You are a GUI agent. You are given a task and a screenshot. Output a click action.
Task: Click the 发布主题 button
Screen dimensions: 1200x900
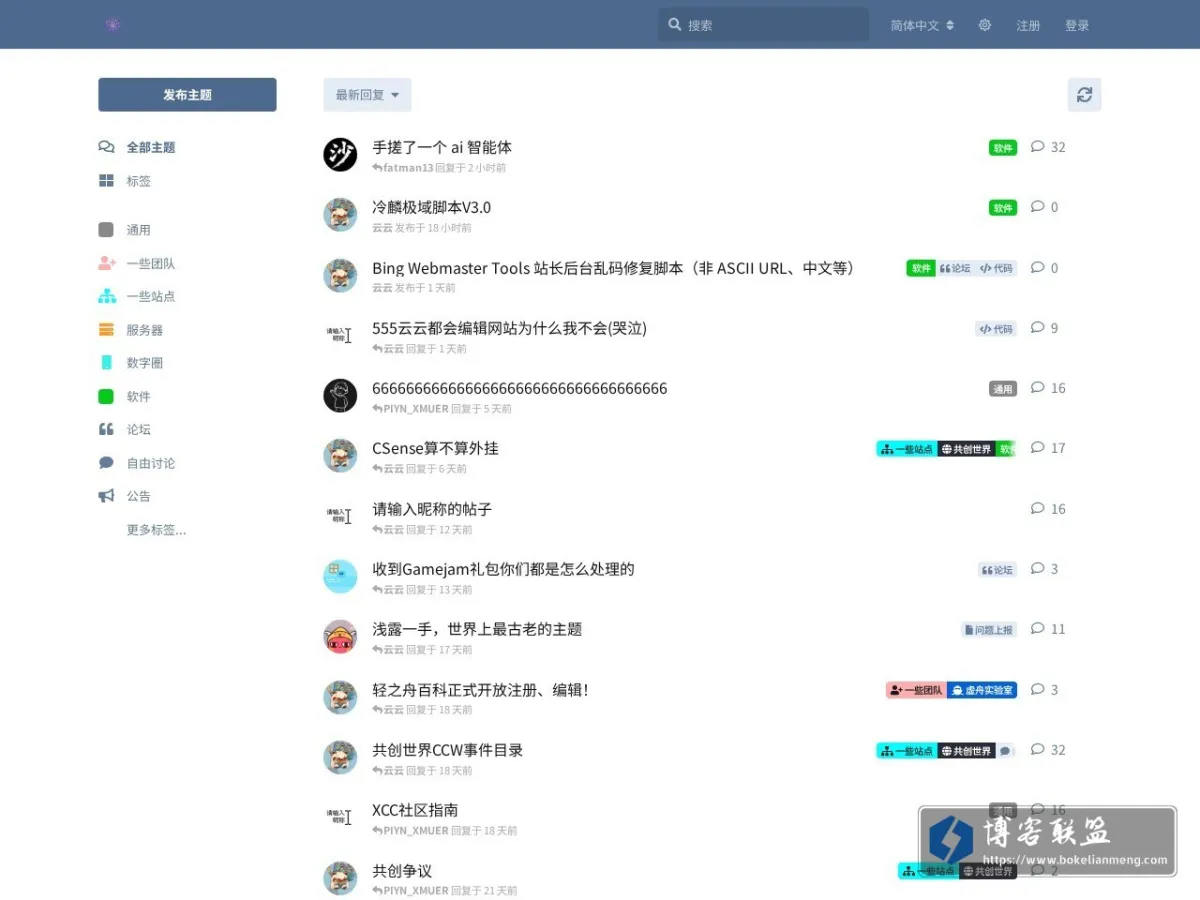(x=187, y=95)
